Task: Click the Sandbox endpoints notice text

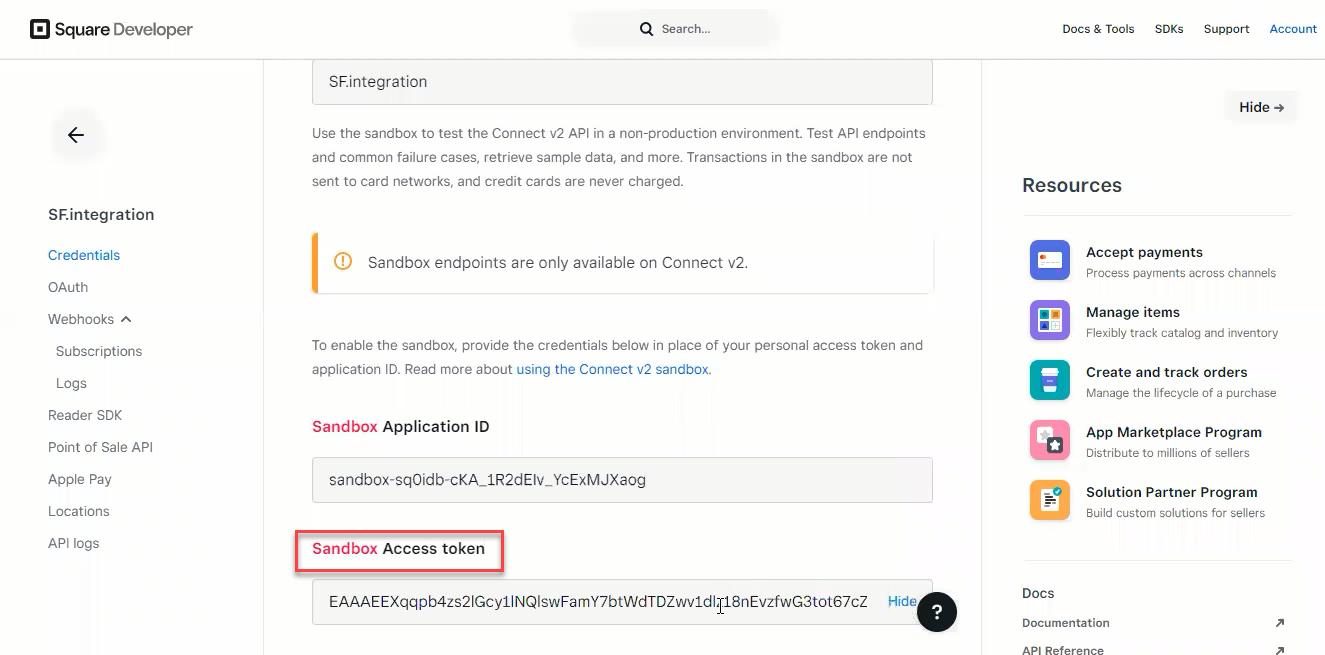Action: click(558, 263)
